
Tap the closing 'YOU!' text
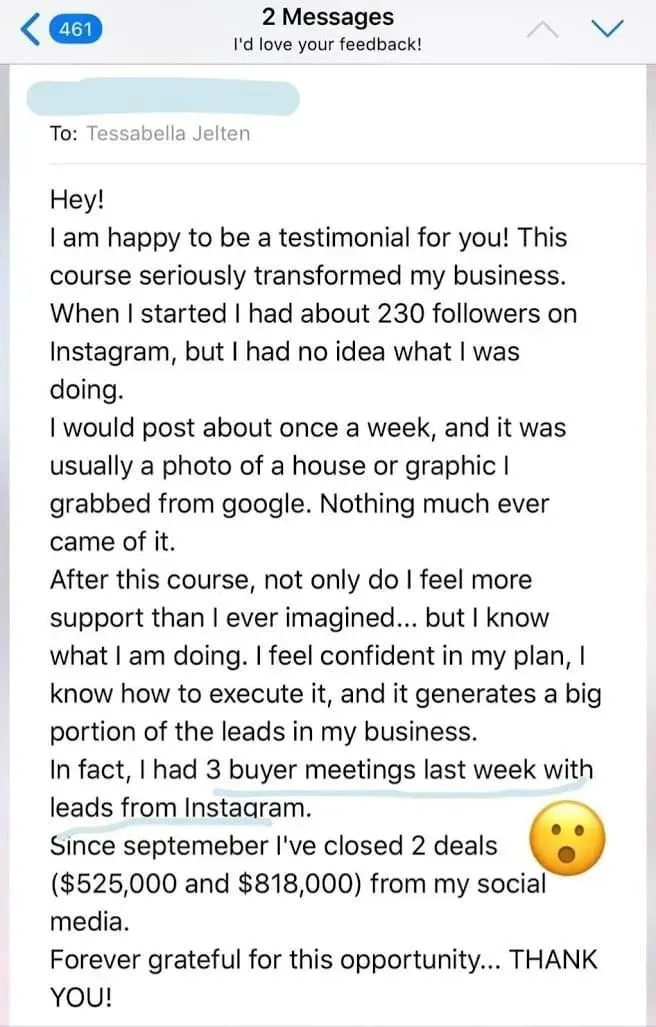[81, 998]
